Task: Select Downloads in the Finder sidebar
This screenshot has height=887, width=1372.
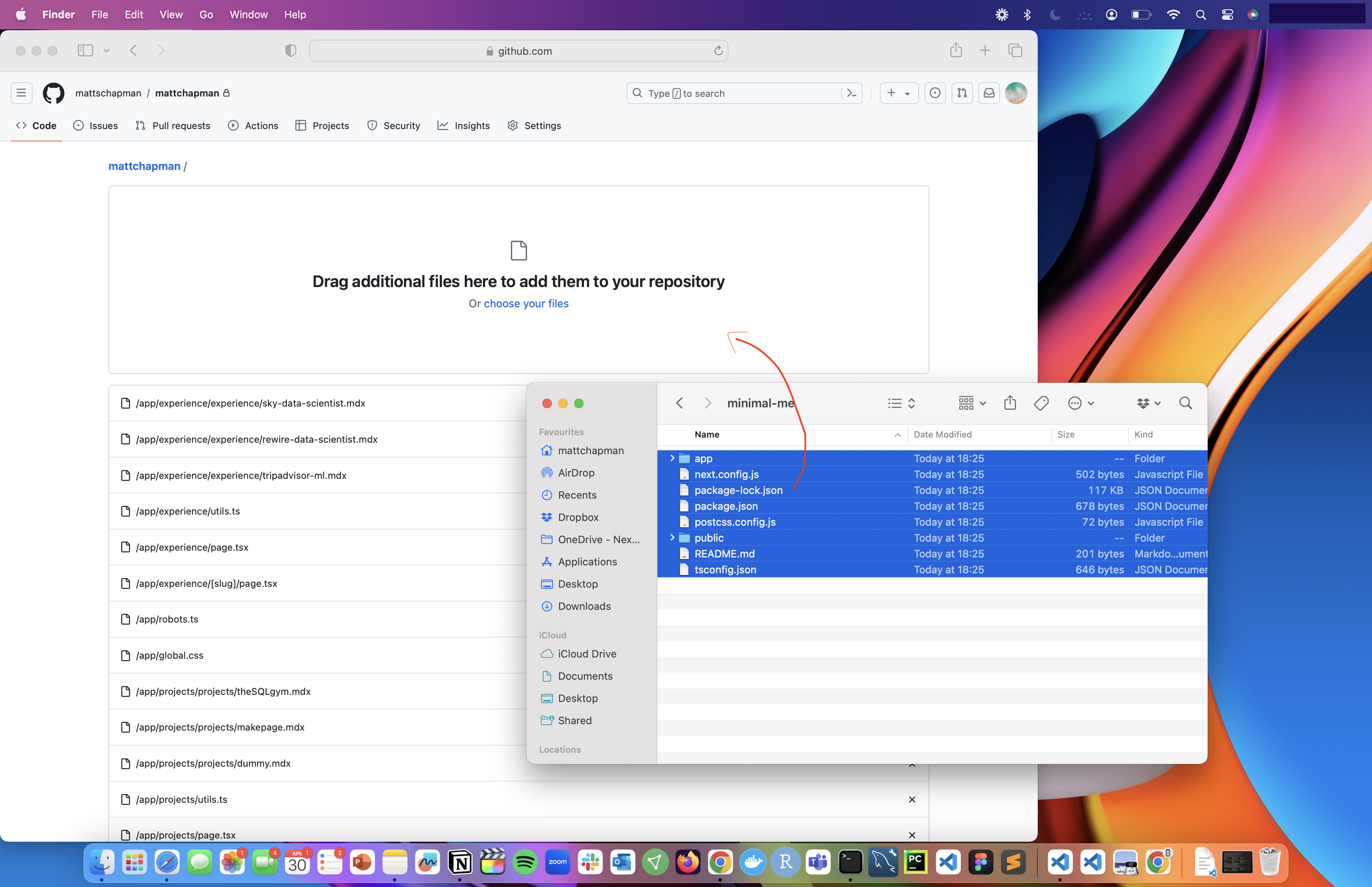Action: tap(584, 606)
